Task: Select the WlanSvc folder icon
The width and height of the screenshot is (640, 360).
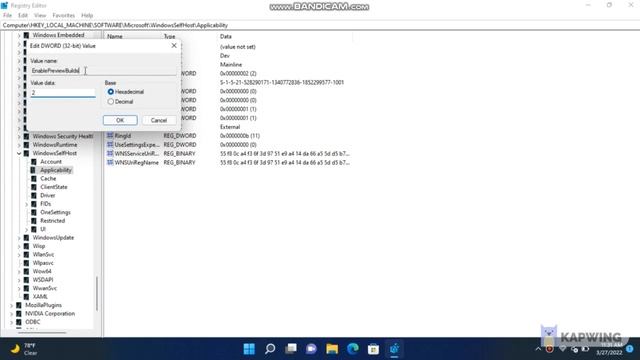Action: pos(27,255)
